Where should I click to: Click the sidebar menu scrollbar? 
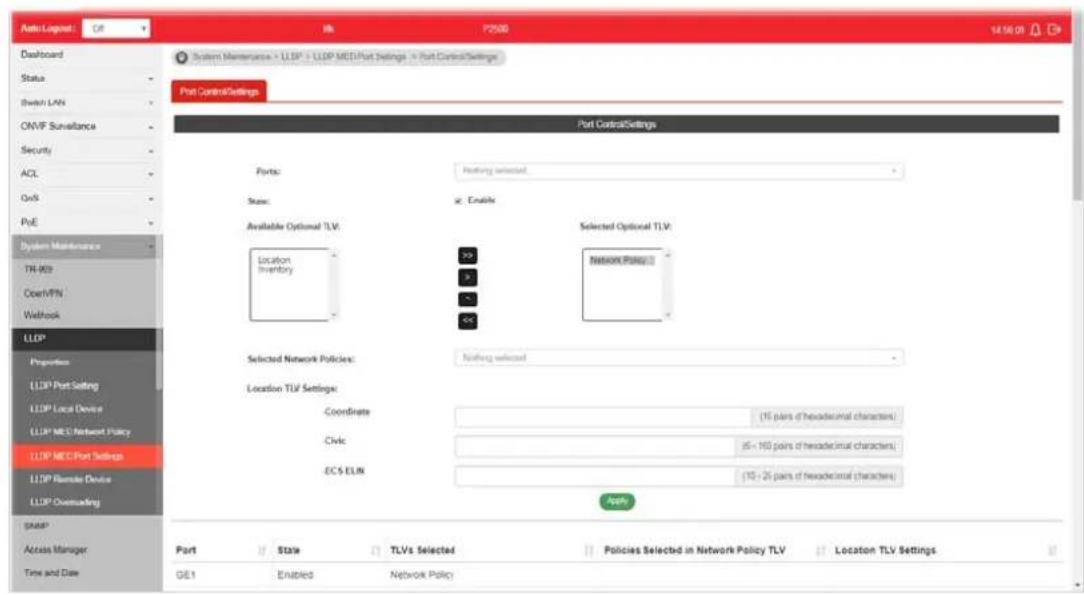tap(159, 359)
